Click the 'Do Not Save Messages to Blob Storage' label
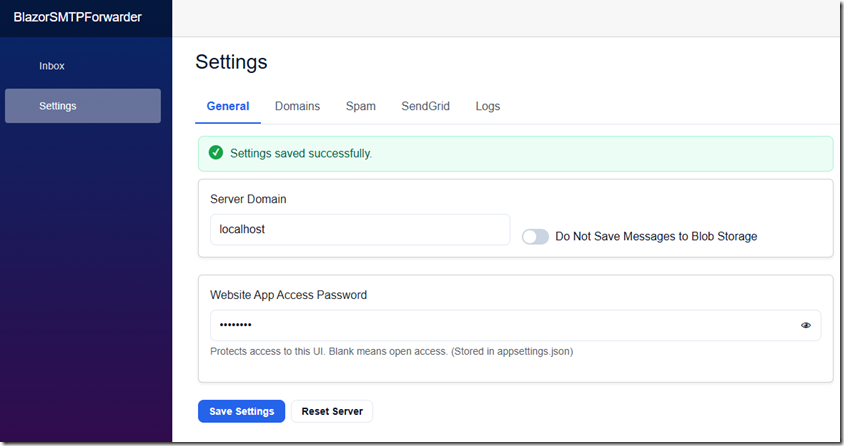The width and height of the screenshot is (844, 446). (x=656, y=237)
